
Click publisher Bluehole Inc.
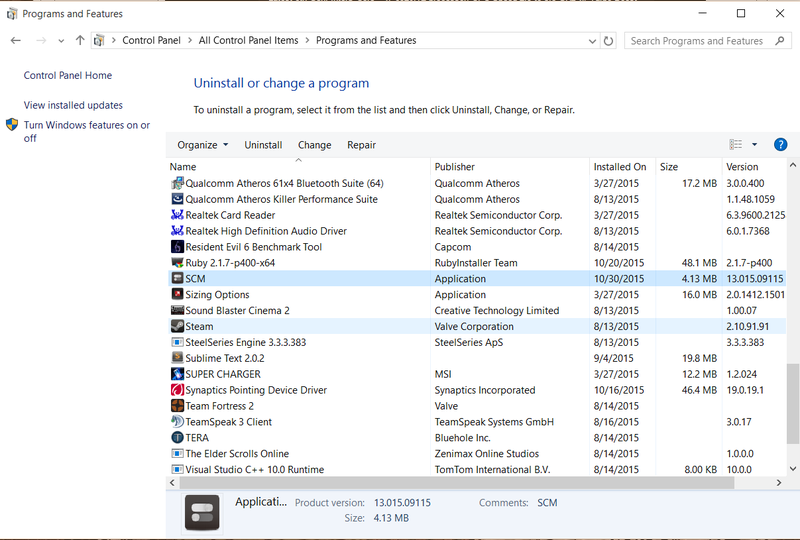click(x=462, y=437)
